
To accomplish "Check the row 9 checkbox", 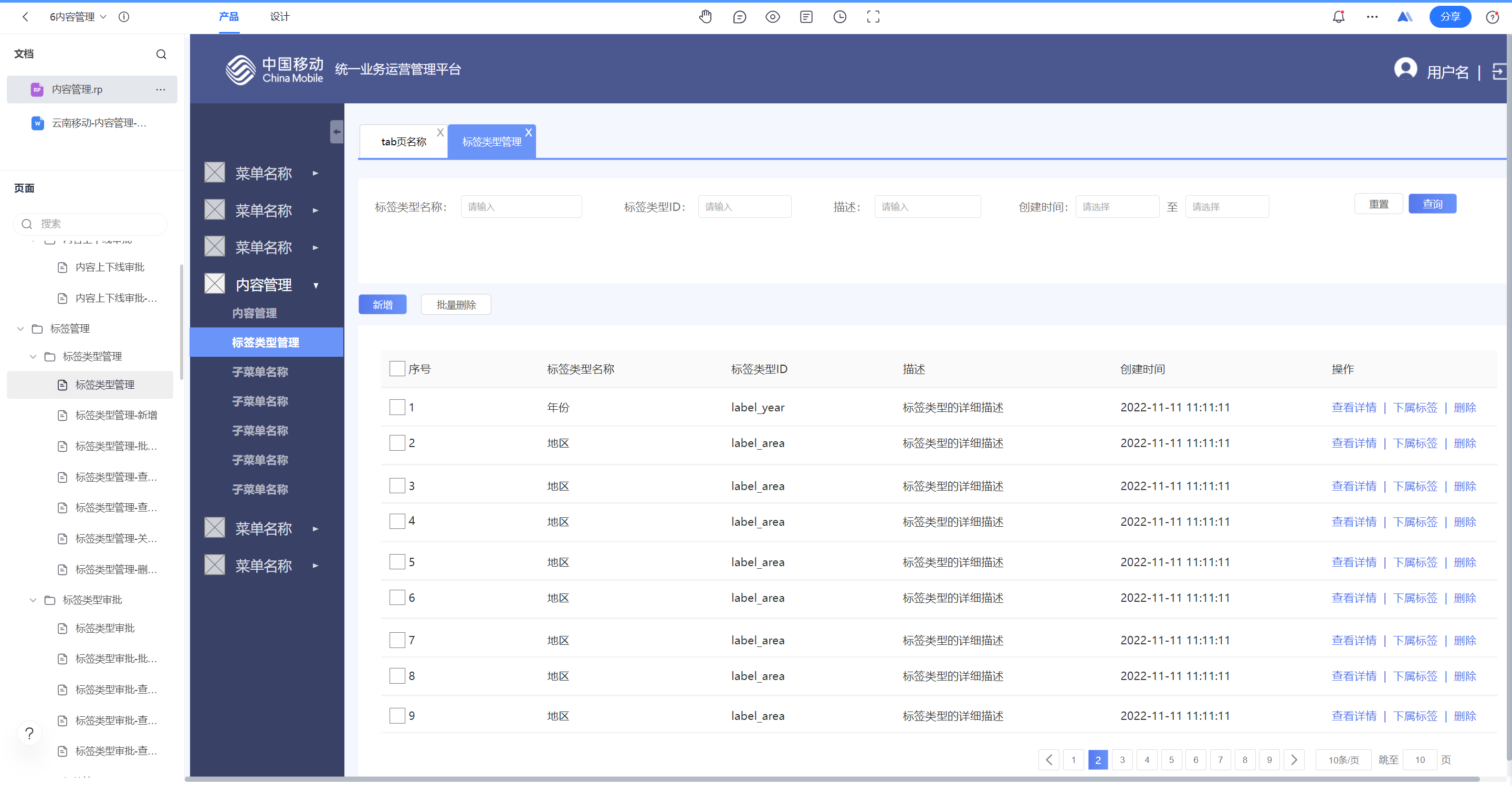I will (397, 716).
